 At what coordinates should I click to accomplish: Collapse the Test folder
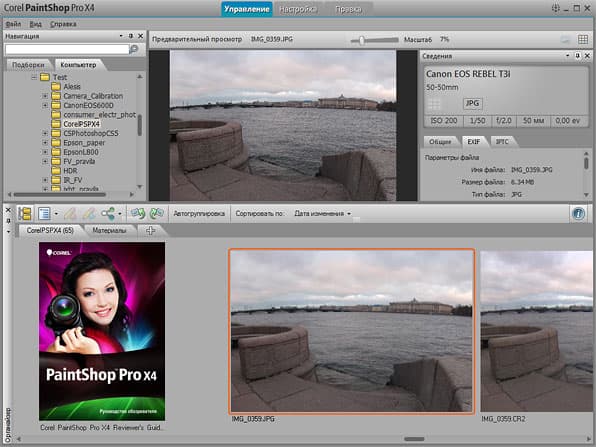pyautogui.click(x=34, y=77)
